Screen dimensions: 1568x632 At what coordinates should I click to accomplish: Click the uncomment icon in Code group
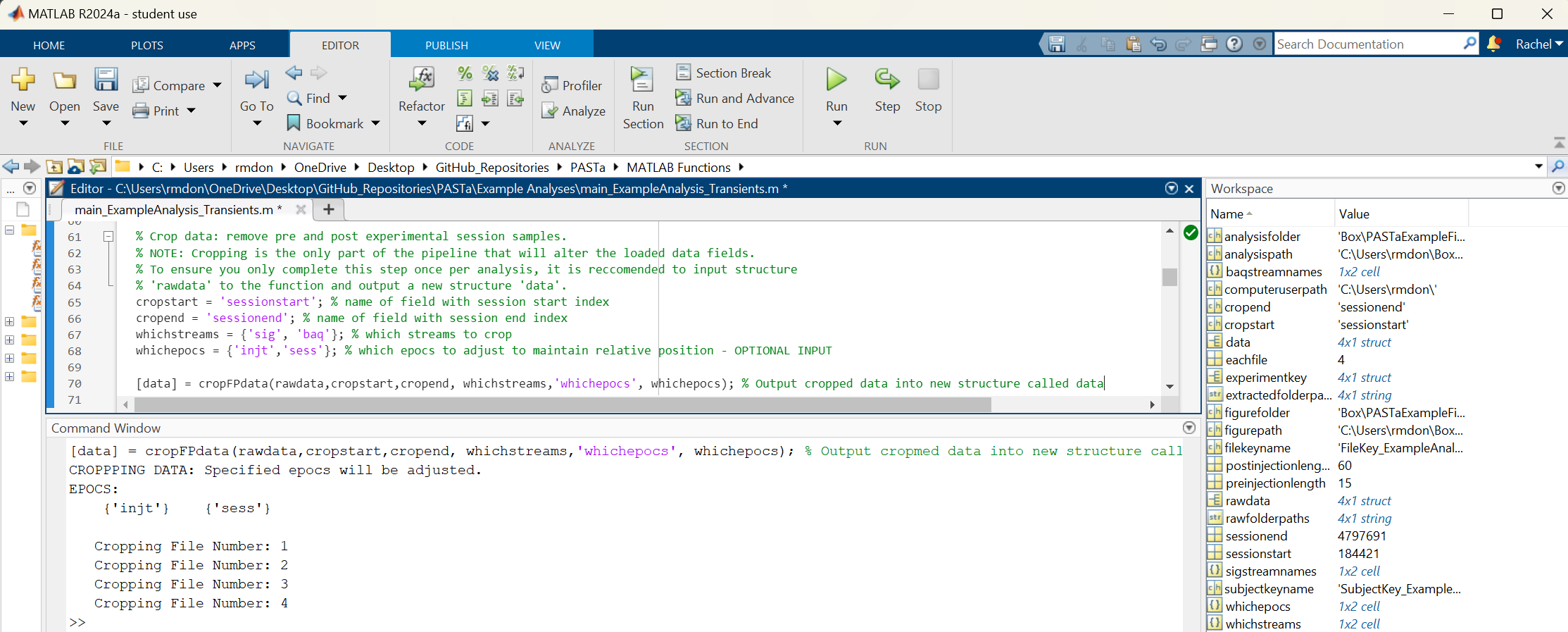point(490,73)
